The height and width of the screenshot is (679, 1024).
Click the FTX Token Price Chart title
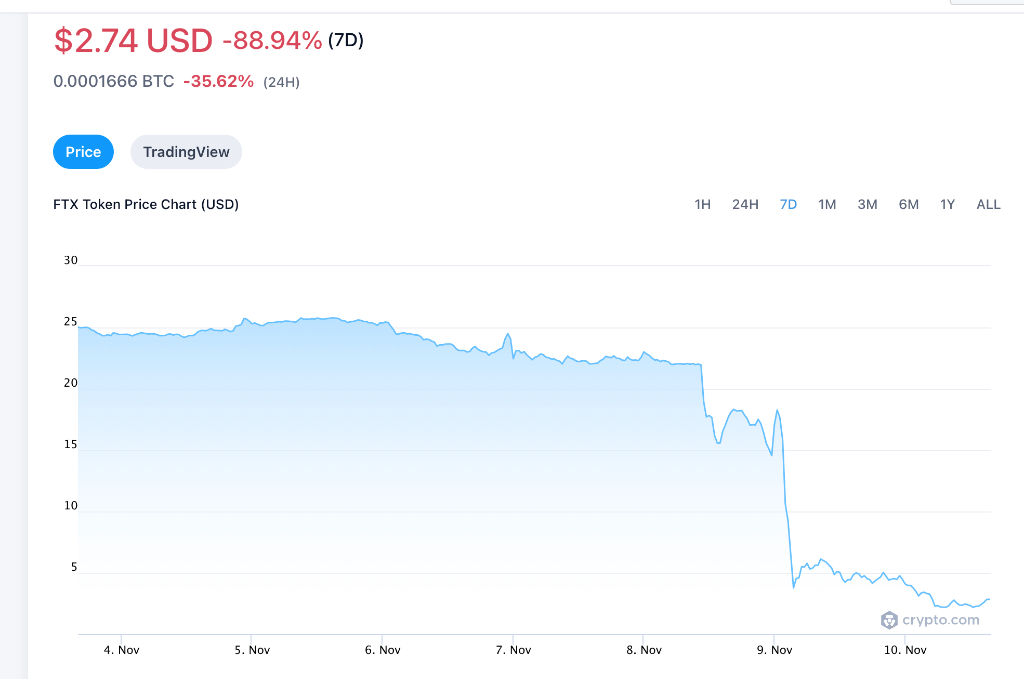146,204
